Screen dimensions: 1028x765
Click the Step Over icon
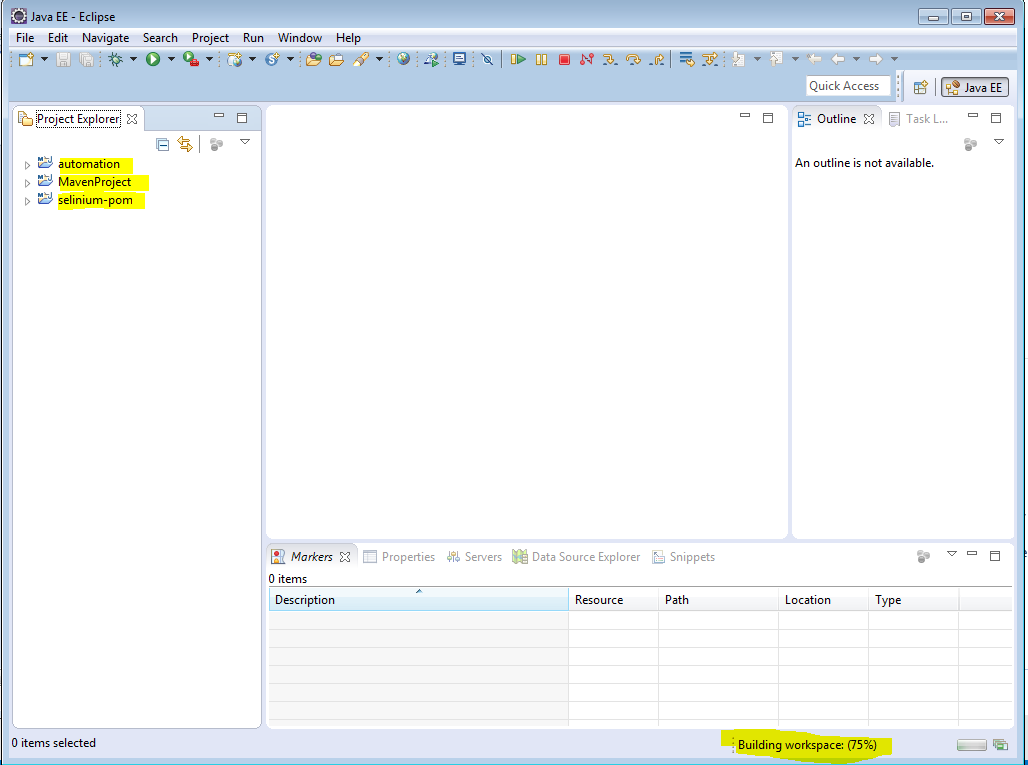point(633,60)
